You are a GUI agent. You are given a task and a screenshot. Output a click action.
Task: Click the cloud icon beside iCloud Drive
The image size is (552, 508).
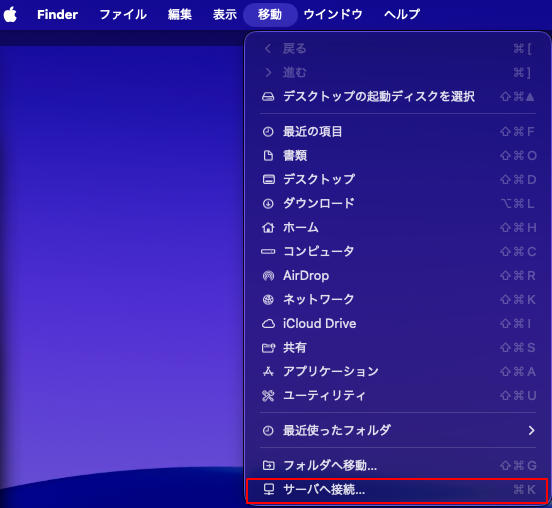pos(268,324)
